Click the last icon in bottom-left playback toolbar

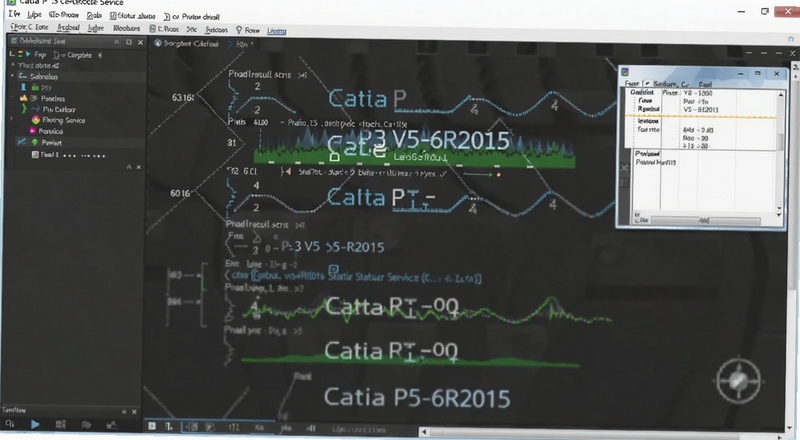coord(111,424)
